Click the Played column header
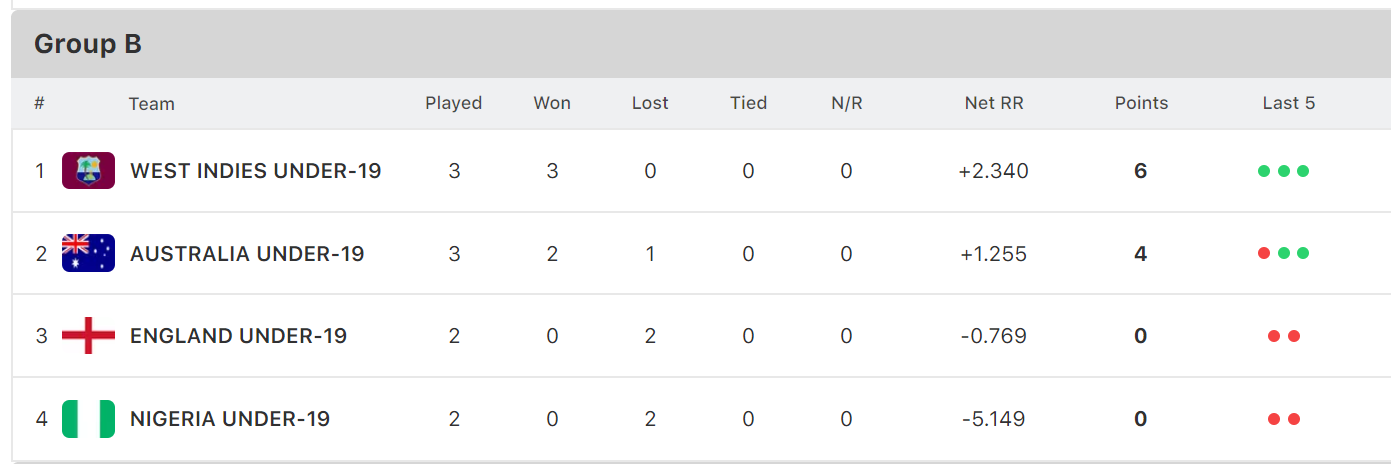The height and width of the screenshot is (464, 1391). coord(454,103)
